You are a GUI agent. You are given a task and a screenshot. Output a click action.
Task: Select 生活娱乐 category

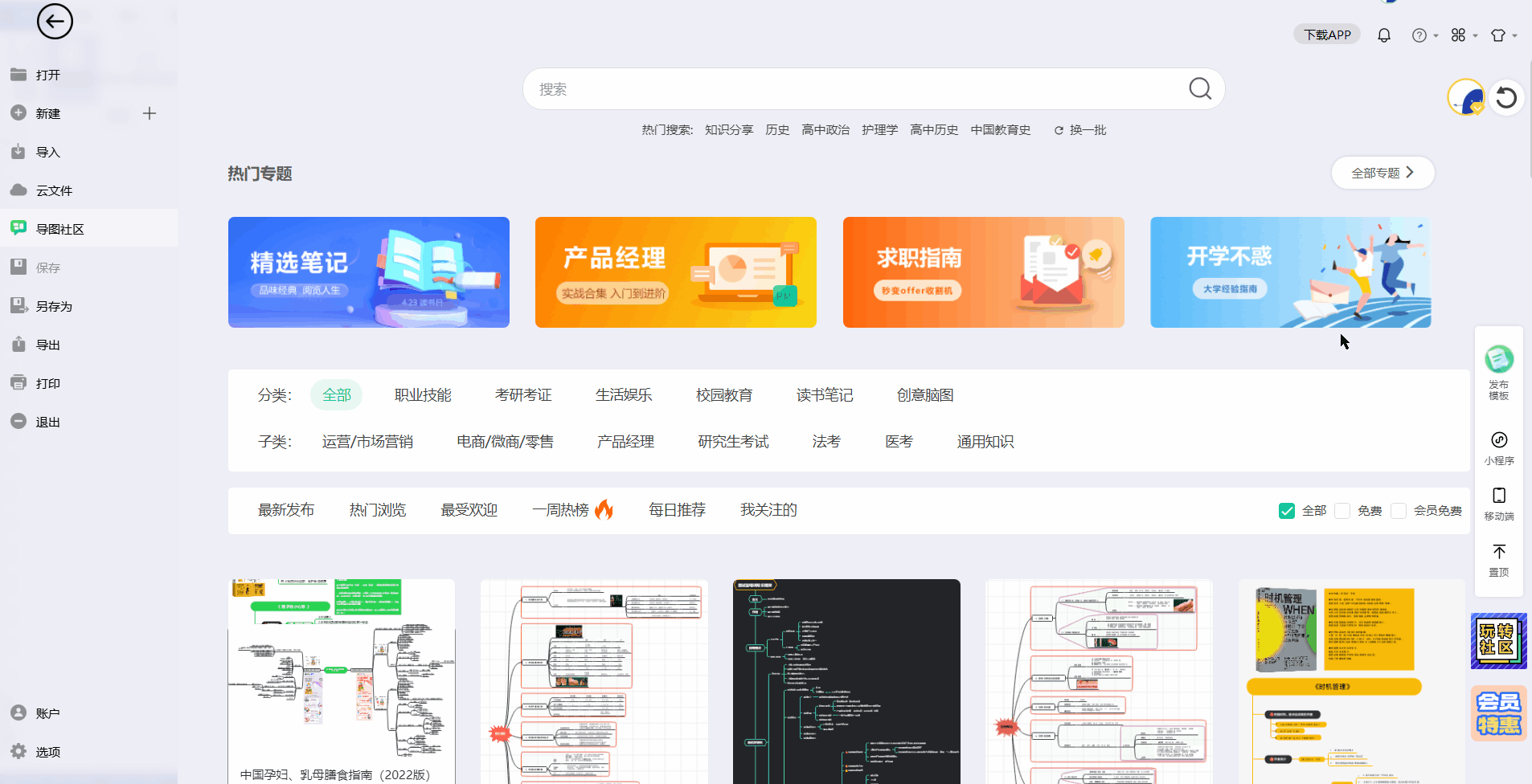(624, 395)
